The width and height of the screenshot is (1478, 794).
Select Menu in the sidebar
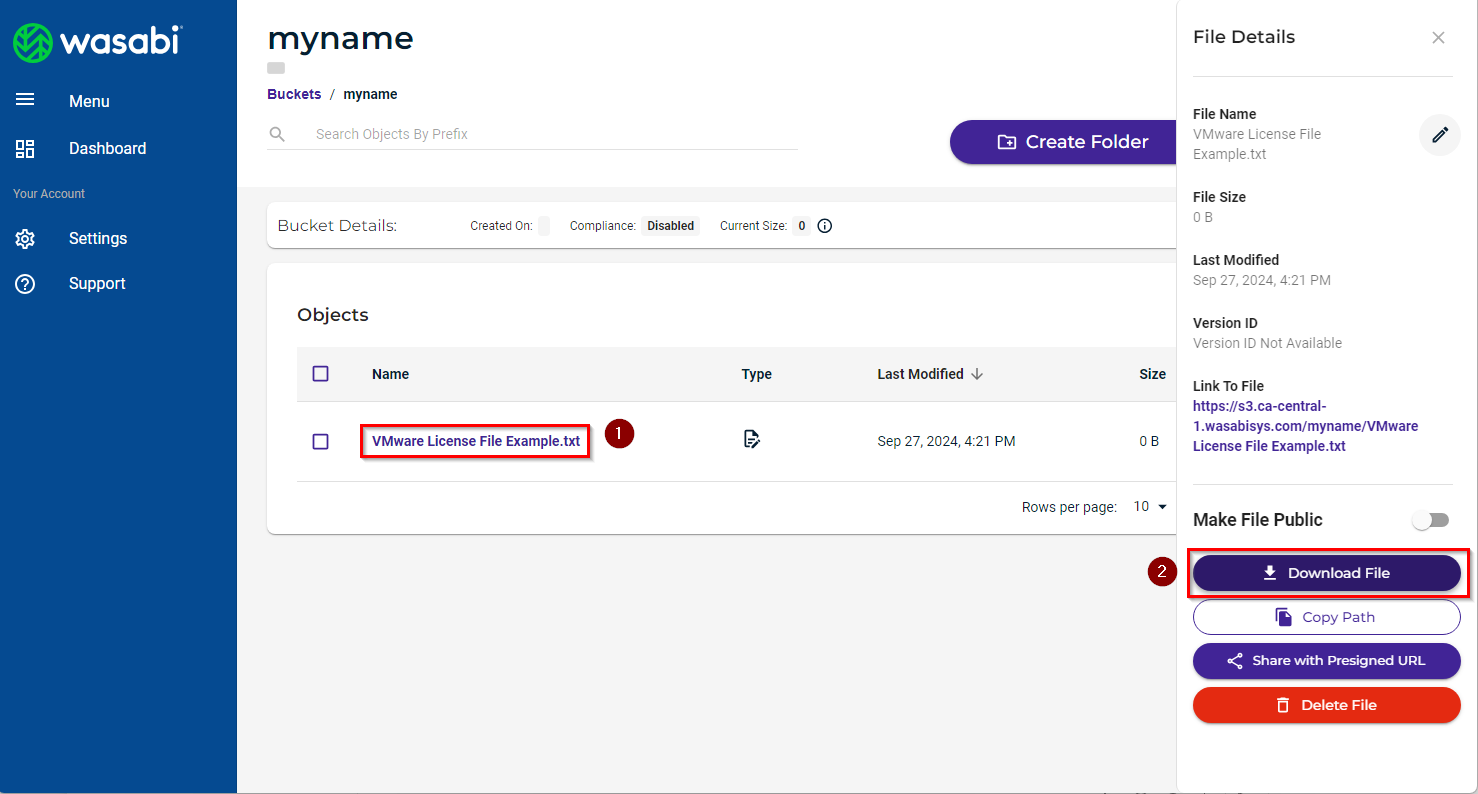coord(89,101)
